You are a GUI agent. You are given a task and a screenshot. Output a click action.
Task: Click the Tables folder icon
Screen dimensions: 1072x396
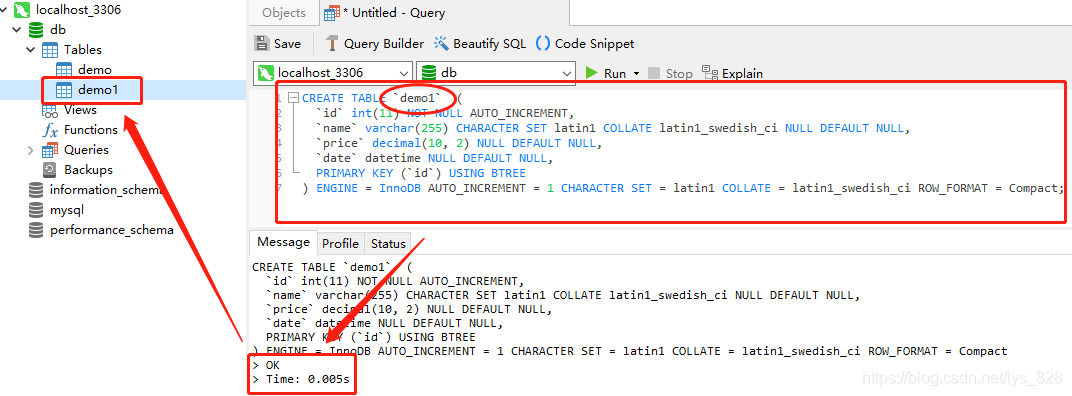pyautogui.click(x=50, y=50)
